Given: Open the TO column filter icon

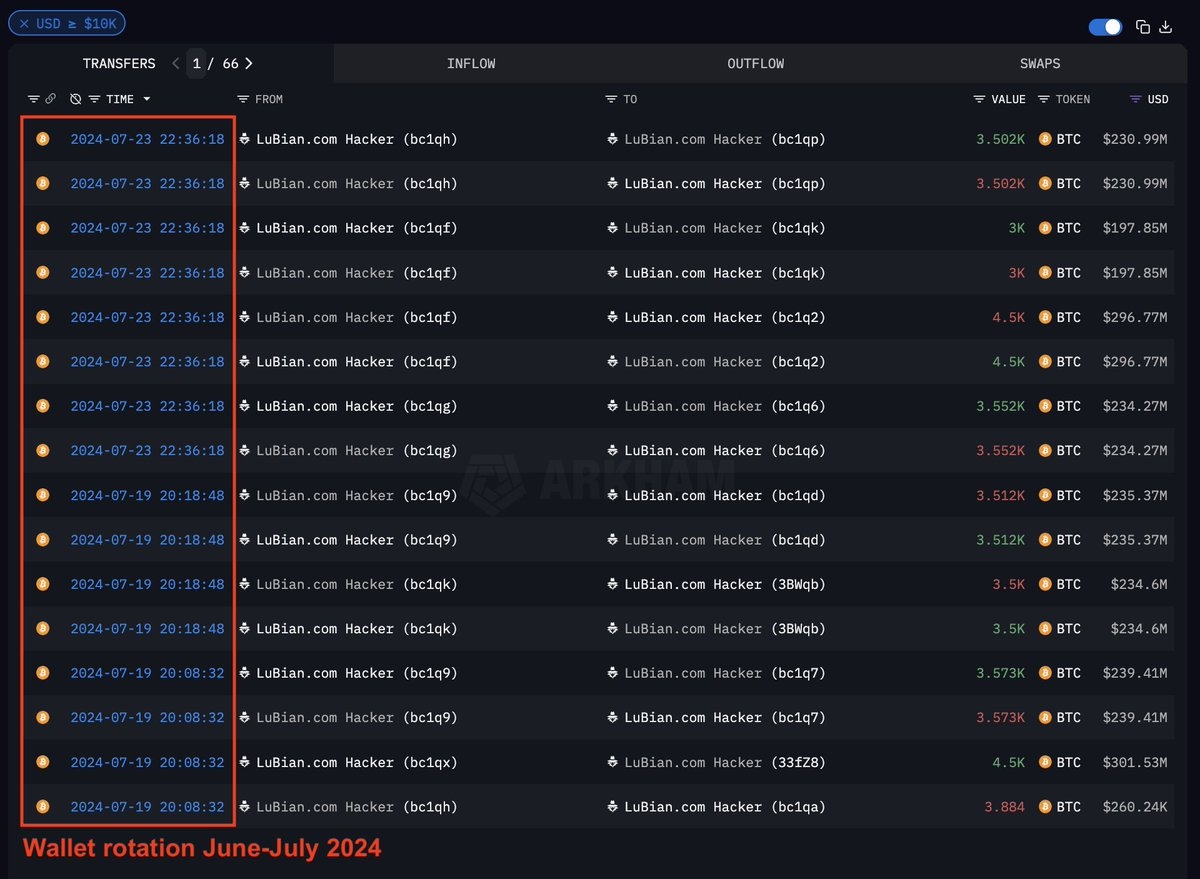Looking at the screenshot, I should point(611,99).
